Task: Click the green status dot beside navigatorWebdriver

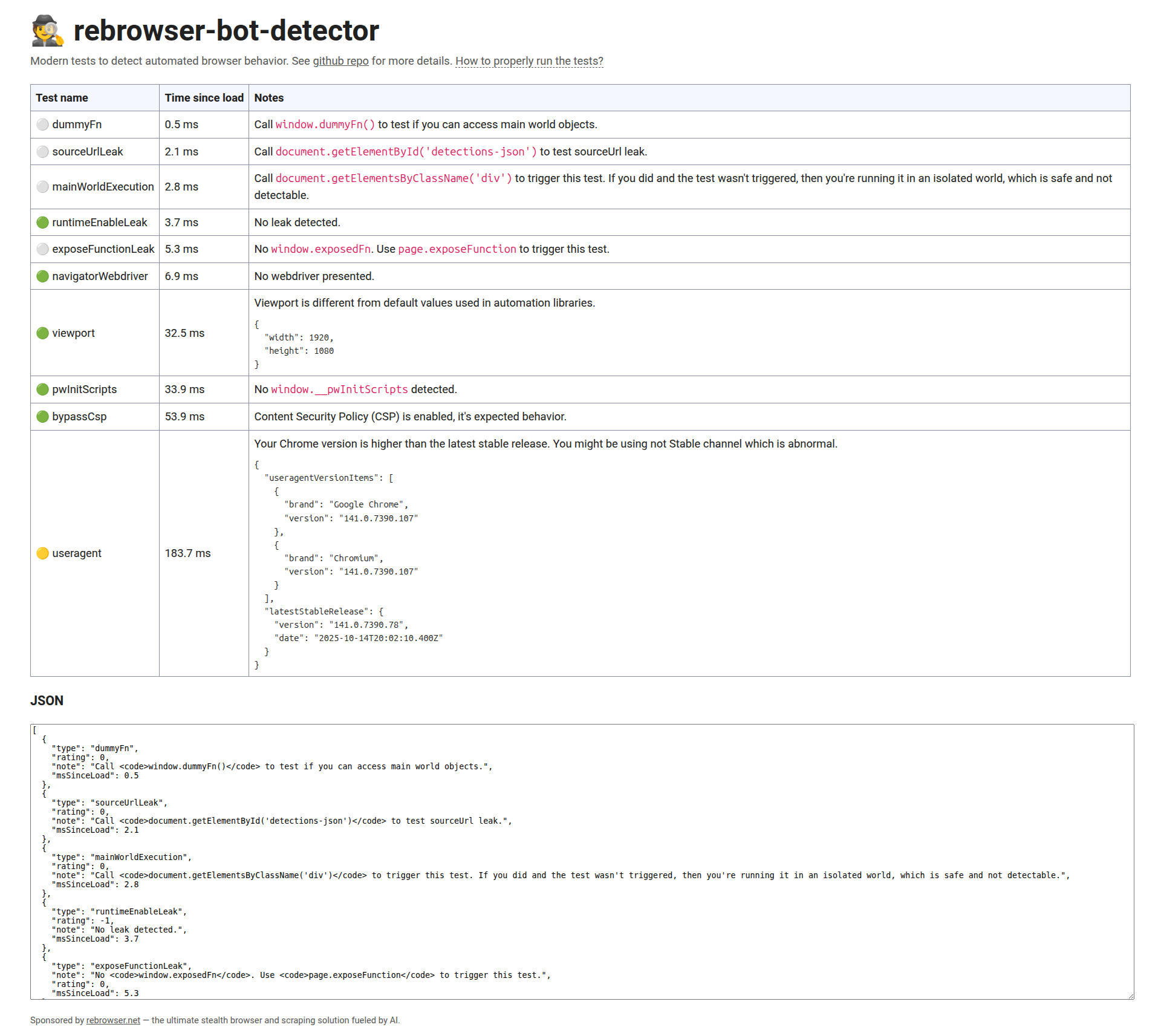Action: (x=42, y=276)
